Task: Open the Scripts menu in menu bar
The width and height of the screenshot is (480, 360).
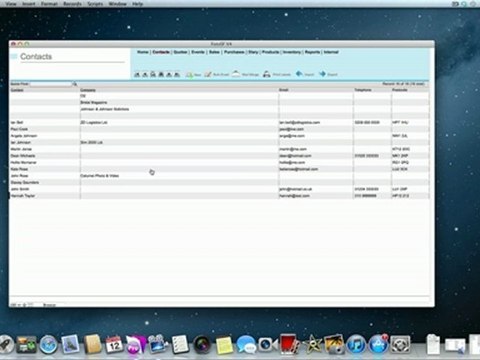Action: click(x=95, y=4)
